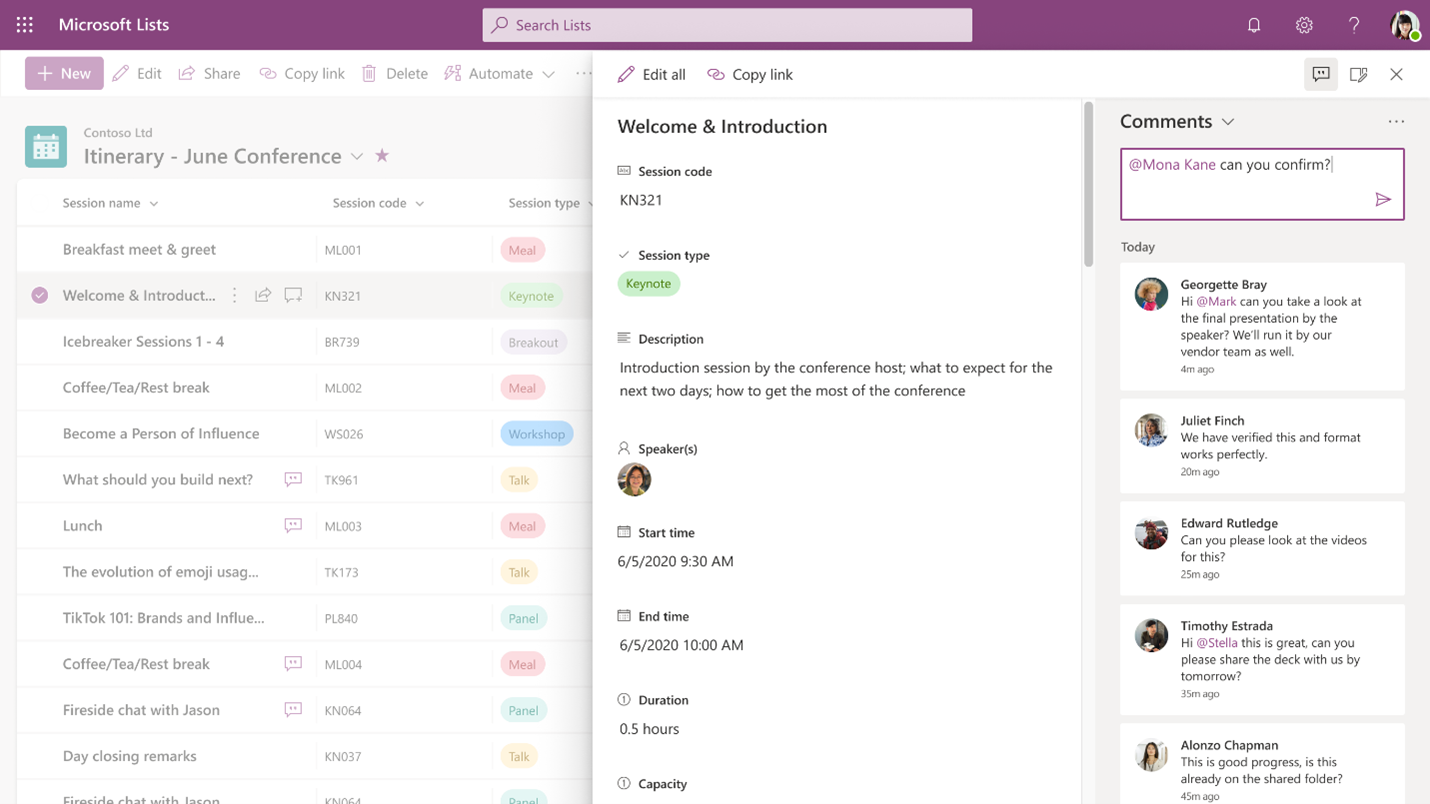Click Delete in the list toolbar

point(395,73)
